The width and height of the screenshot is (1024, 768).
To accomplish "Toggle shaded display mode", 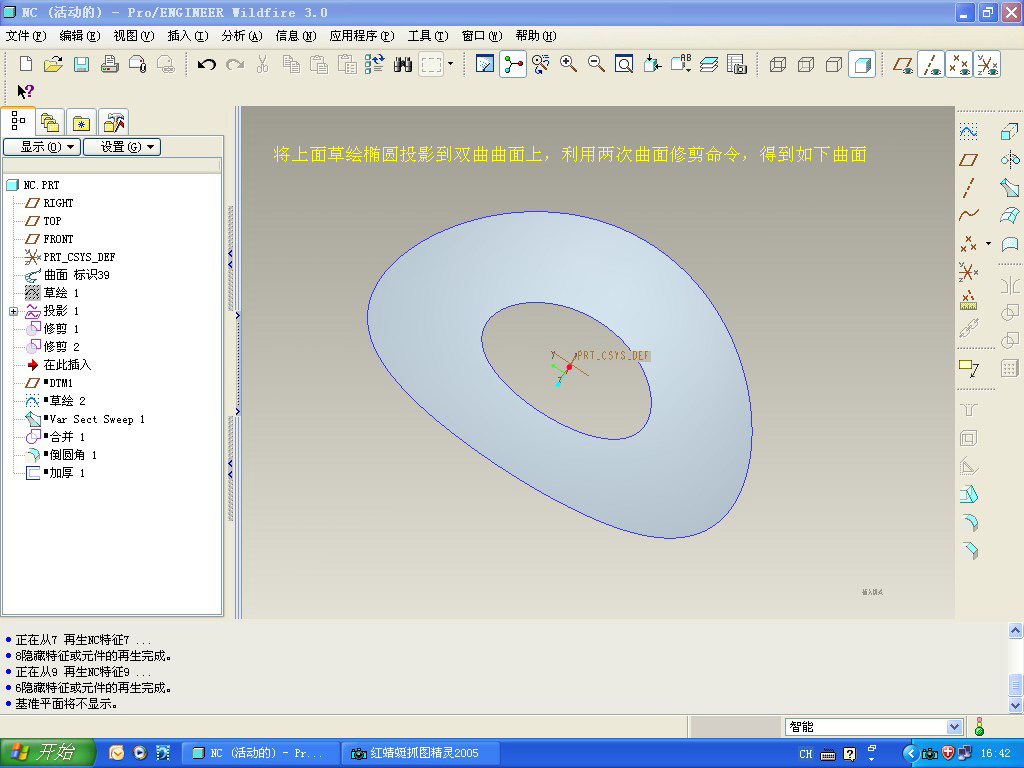I will [x=862, y=64].
